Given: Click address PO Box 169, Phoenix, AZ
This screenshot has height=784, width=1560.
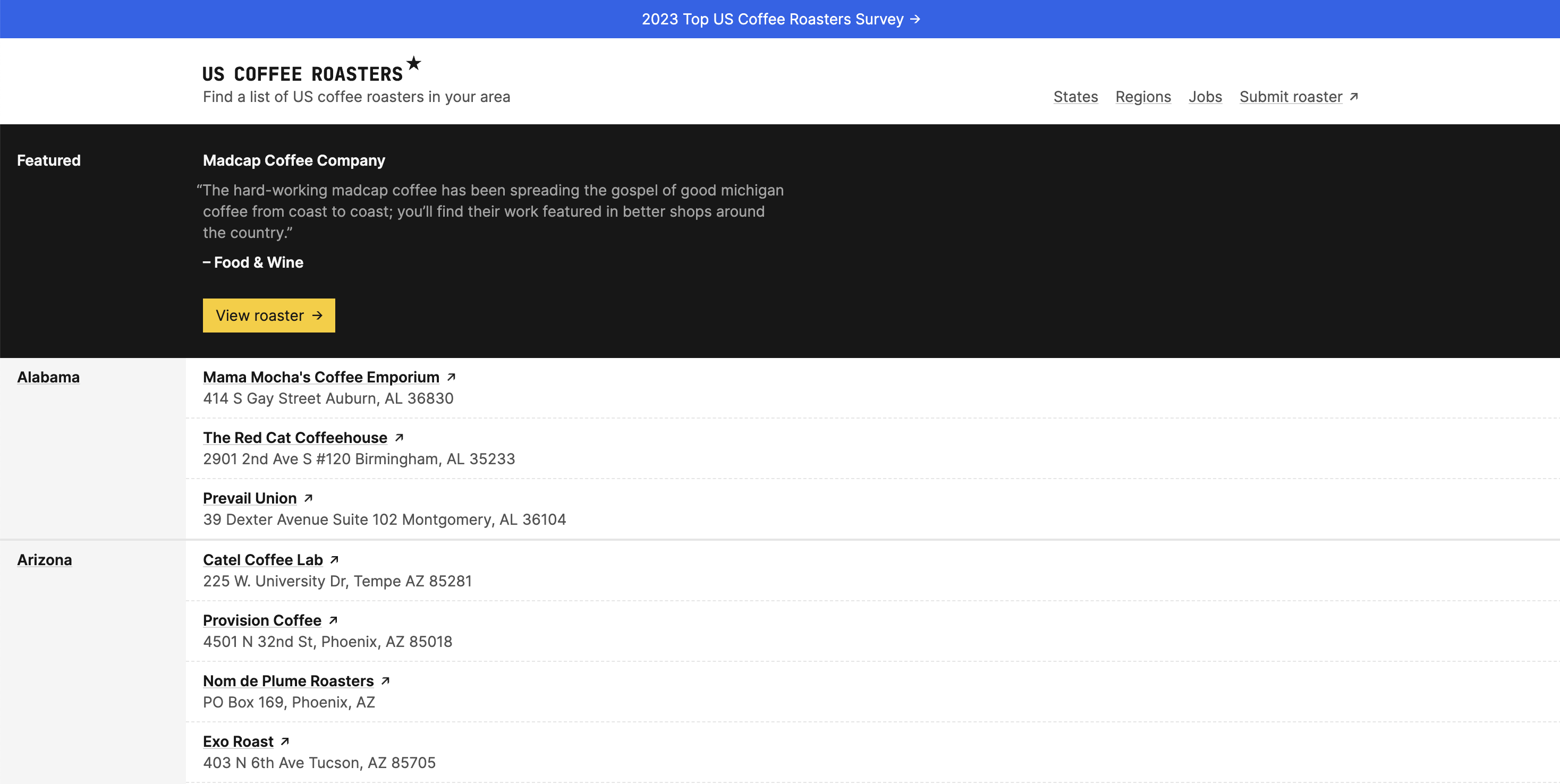Looking at the screenshot, I should [x=289, y=702].
